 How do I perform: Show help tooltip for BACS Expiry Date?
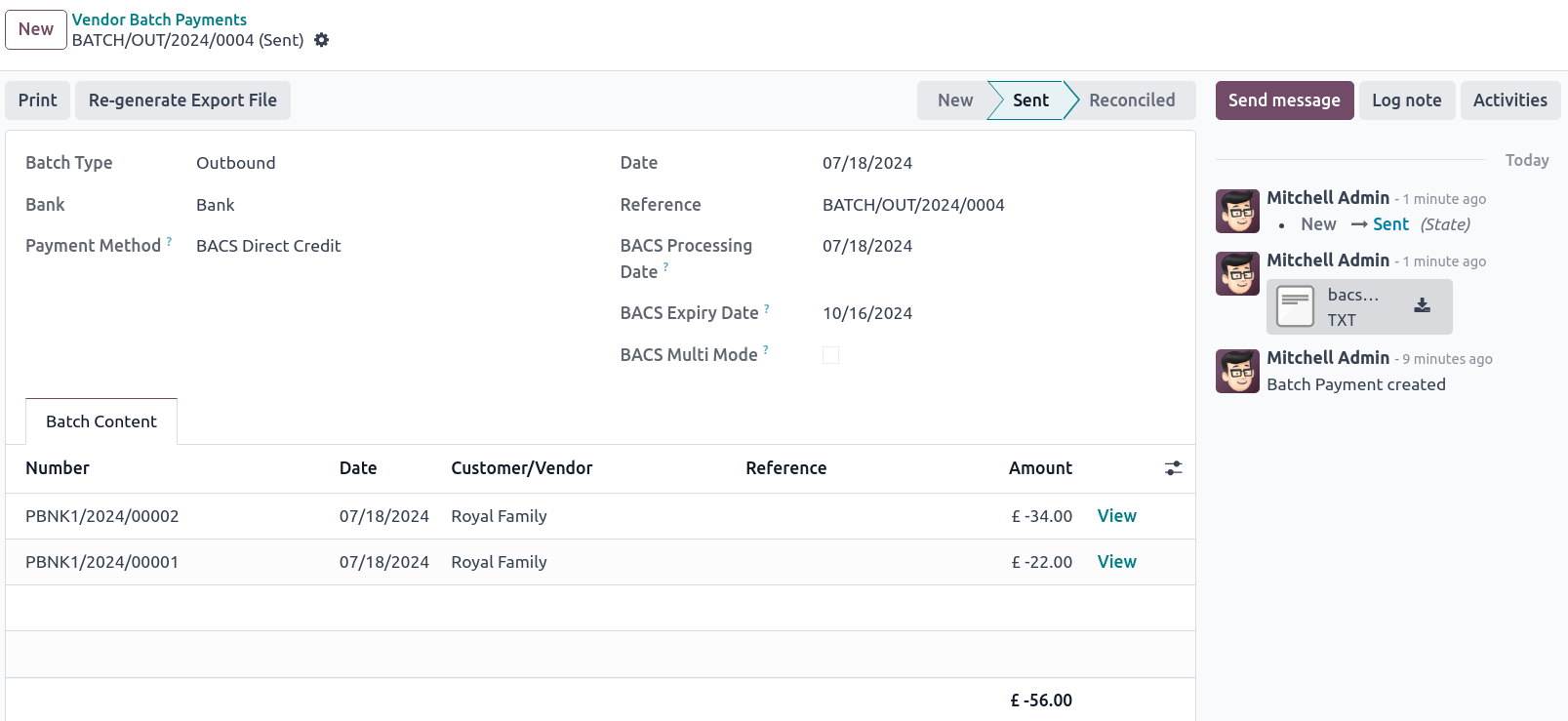click(767, 308)
